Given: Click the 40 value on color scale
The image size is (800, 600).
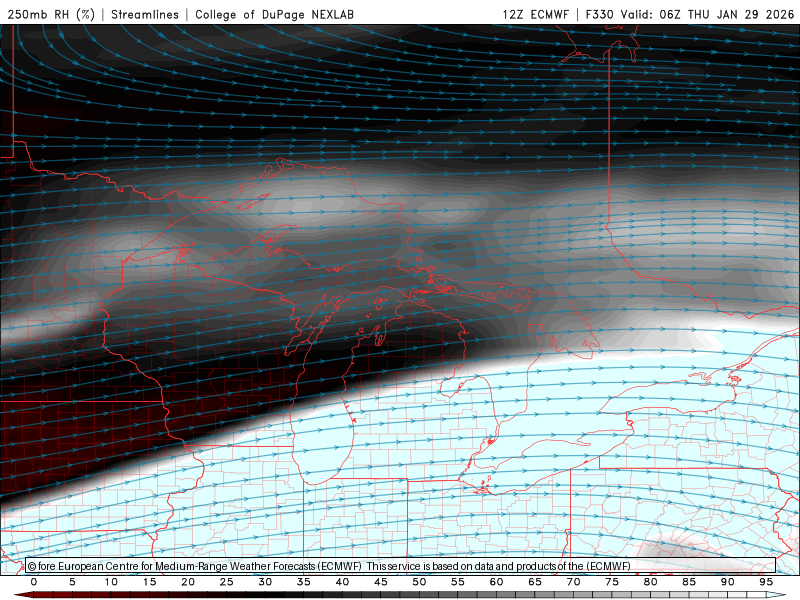Looking at the screenshot, I should tap(342, 582).
